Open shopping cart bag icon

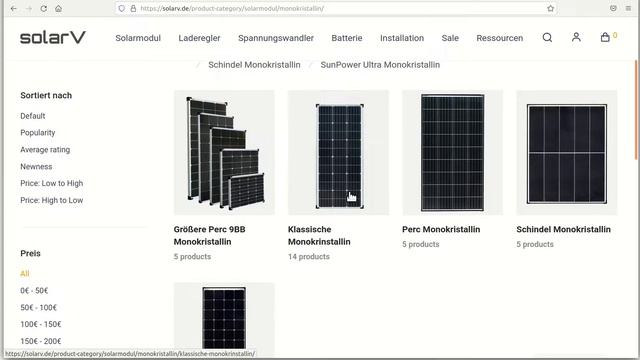(605, 38)
